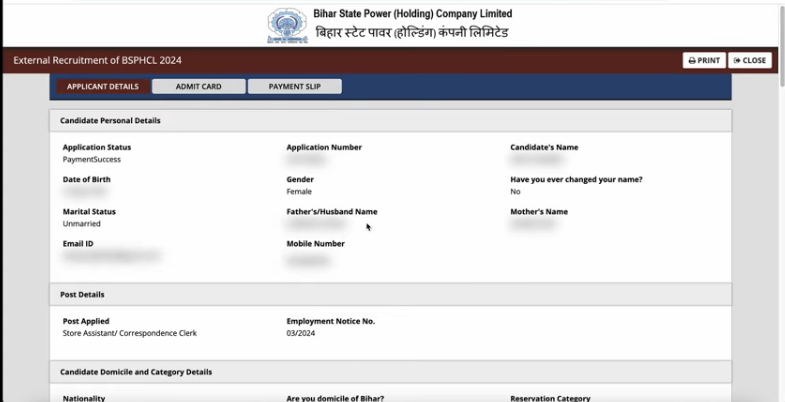Click 'Have you ever changed your name?' label

pos(576,180)
